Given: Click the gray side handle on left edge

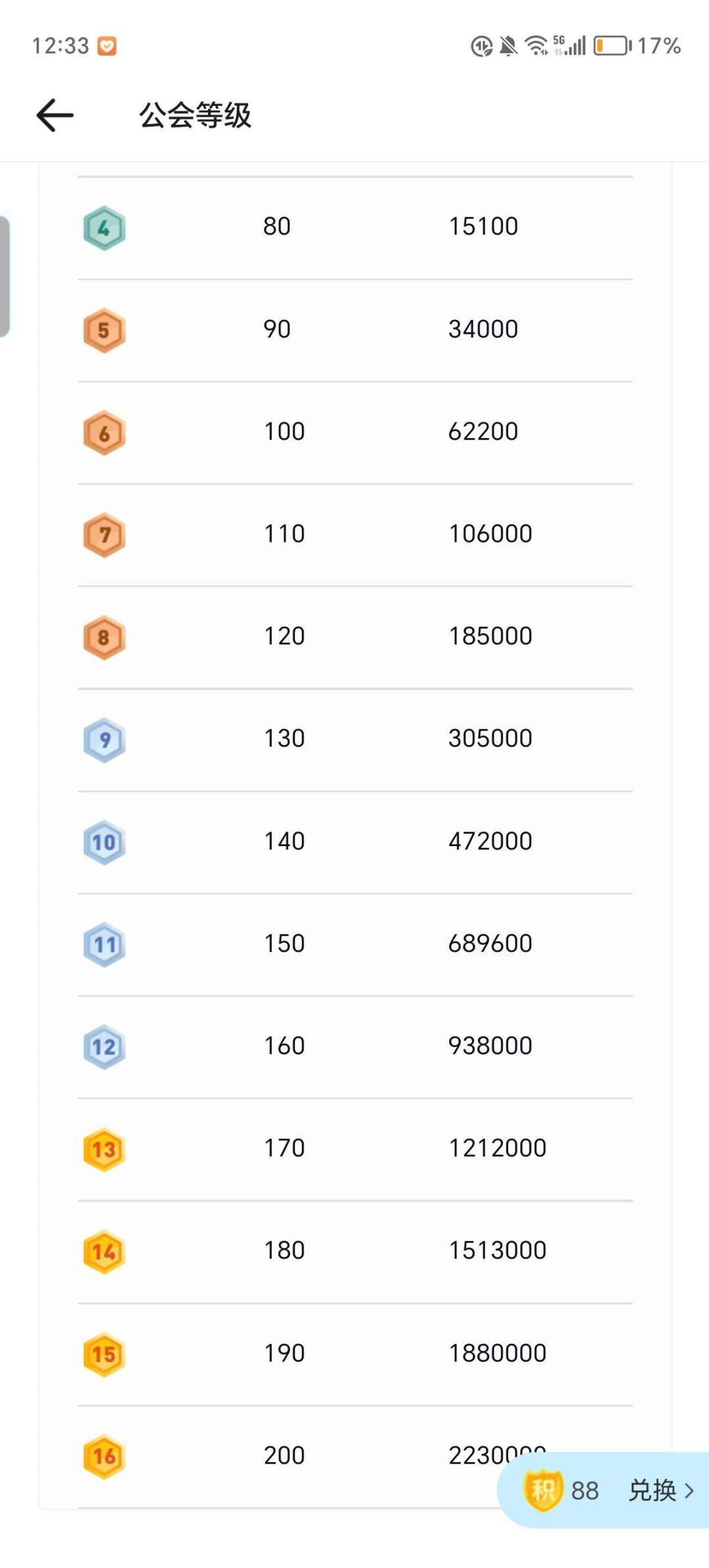Looking at the screenshot, I should (5, 276).
